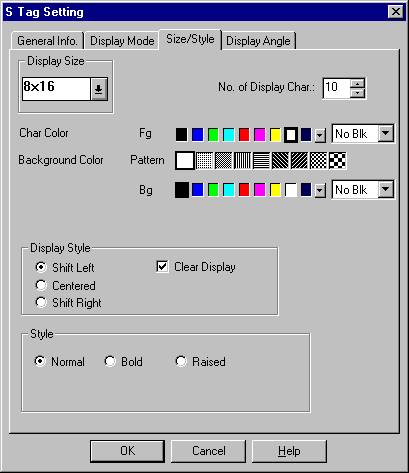Image resolution: width=409 pixels, height=473 pixels.
Task: Toggle the Clear Display checkbox
Action: coord(162,267)
